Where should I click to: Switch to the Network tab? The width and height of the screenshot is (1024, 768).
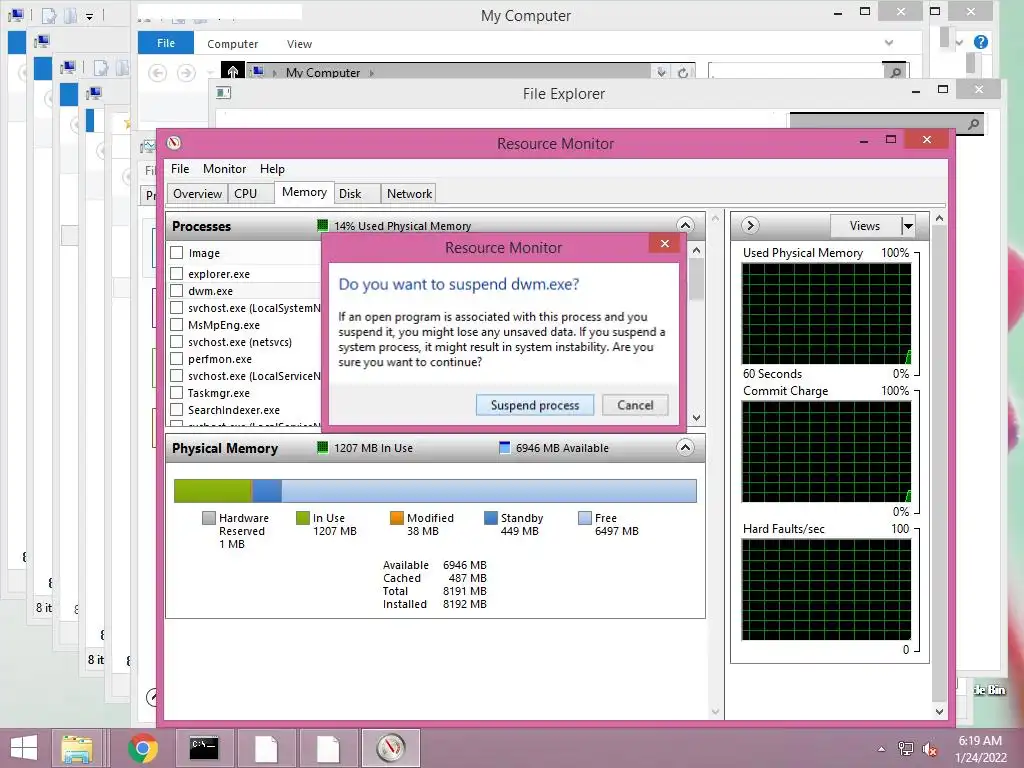tap(409, 193)
